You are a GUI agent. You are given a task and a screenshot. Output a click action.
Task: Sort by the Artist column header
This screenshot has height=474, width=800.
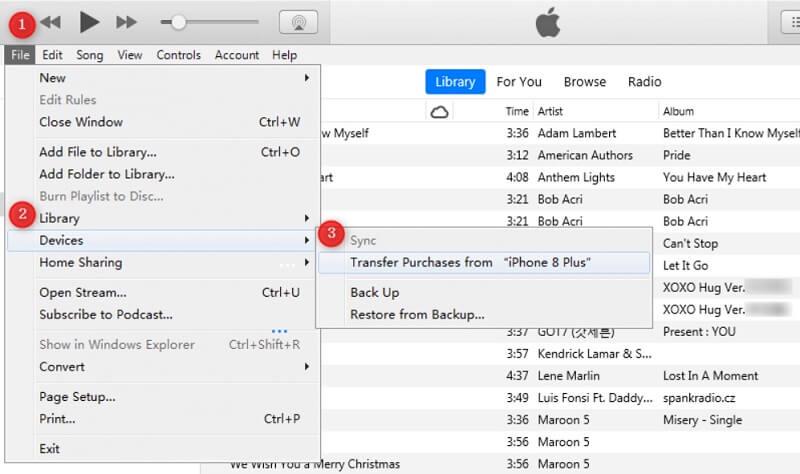click(x=550, y=111)
